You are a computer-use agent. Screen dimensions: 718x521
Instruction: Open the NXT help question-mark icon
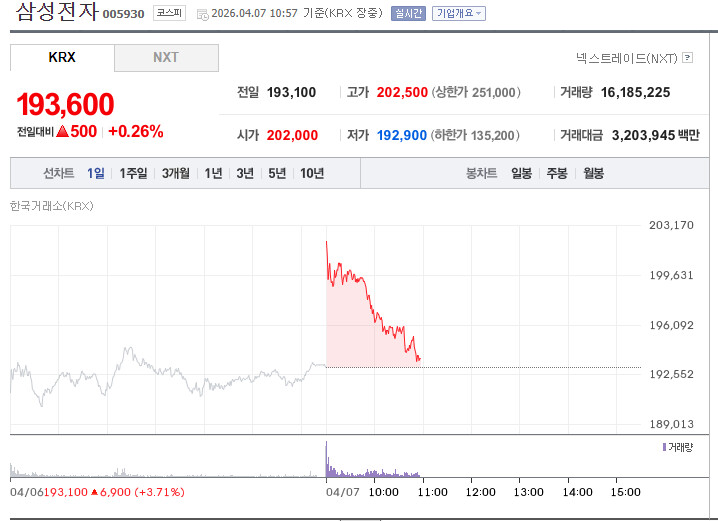point(687,58)
